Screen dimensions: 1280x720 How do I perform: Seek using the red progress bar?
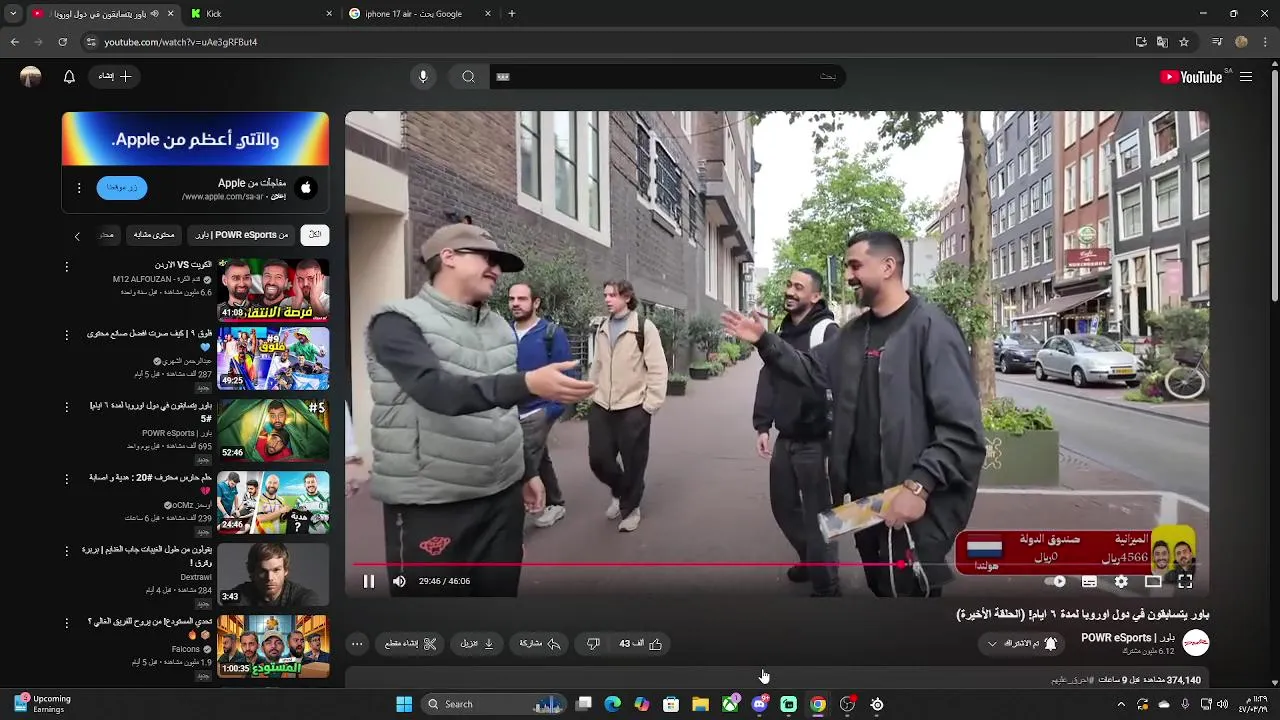777,564
